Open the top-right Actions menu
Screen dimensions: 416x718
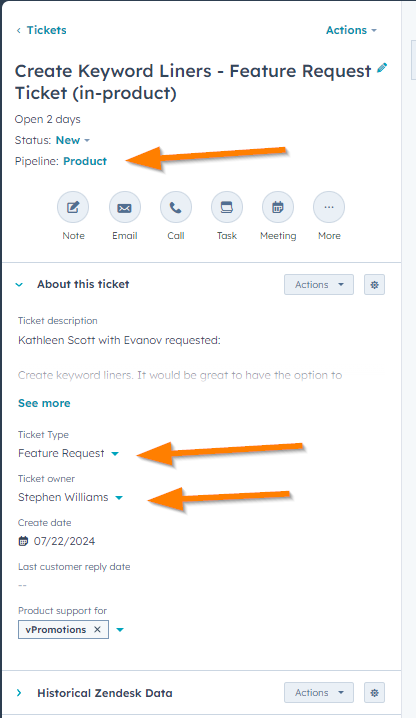point(351,30)
